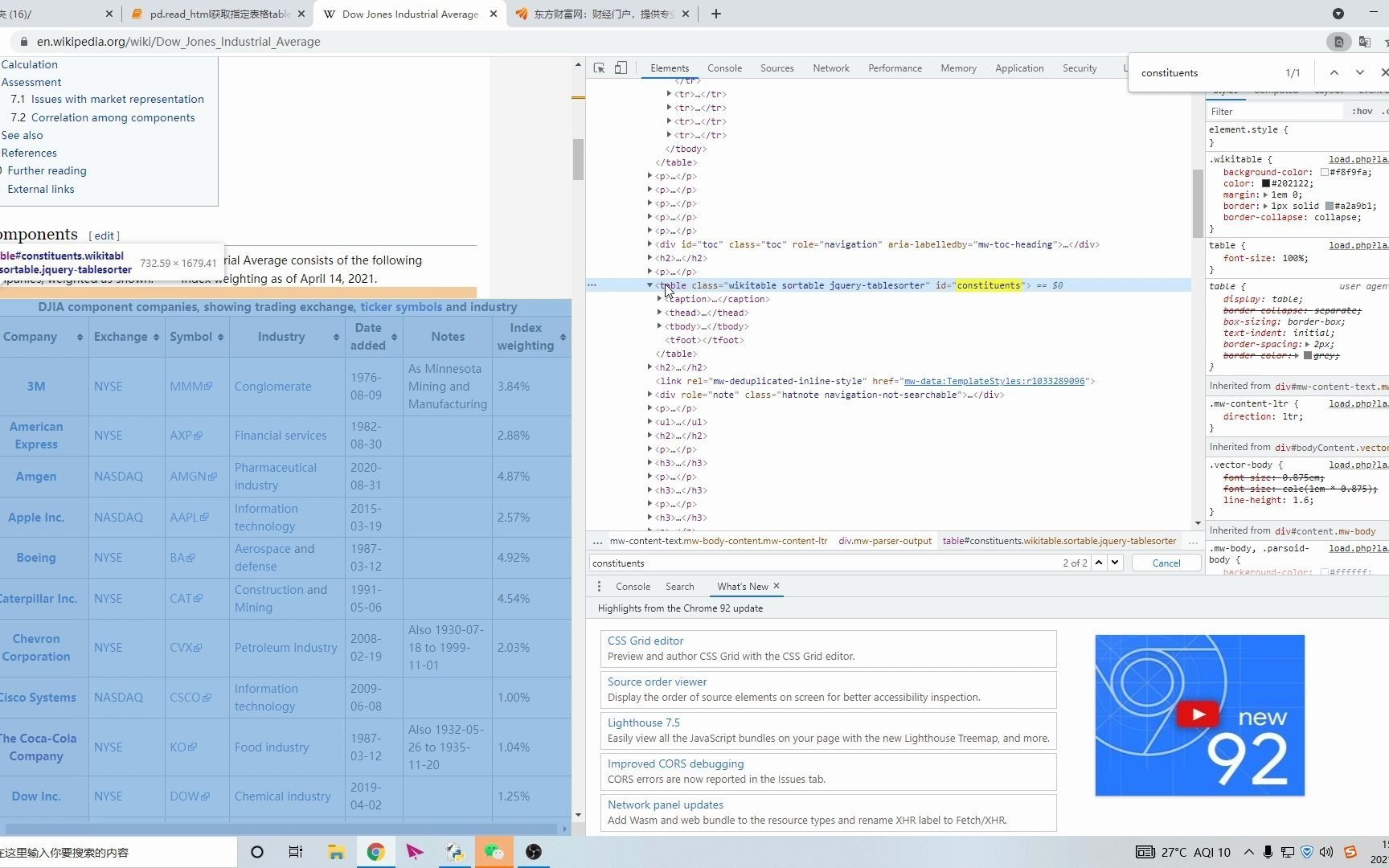Click the edit link beside Components heading
Viewport: 1389px width, 868px height.
tap(104, 235)
